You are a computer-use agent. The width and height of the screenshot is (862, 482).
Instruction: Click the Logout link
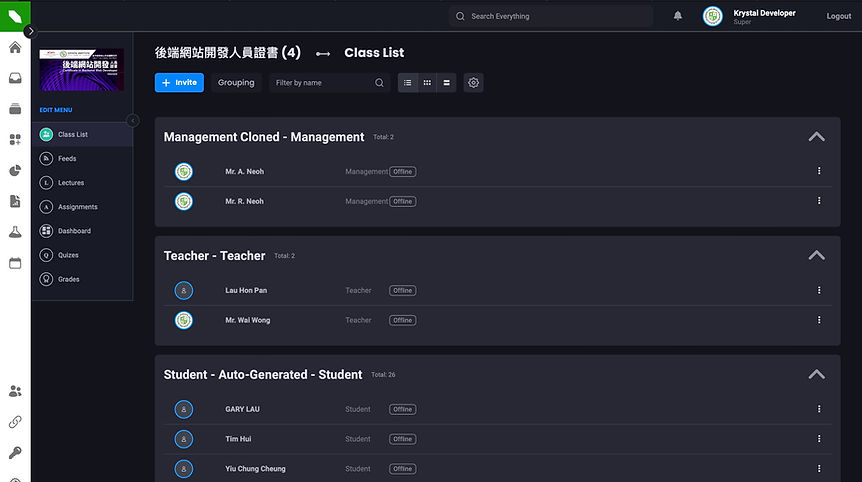(x=838, y=17)
